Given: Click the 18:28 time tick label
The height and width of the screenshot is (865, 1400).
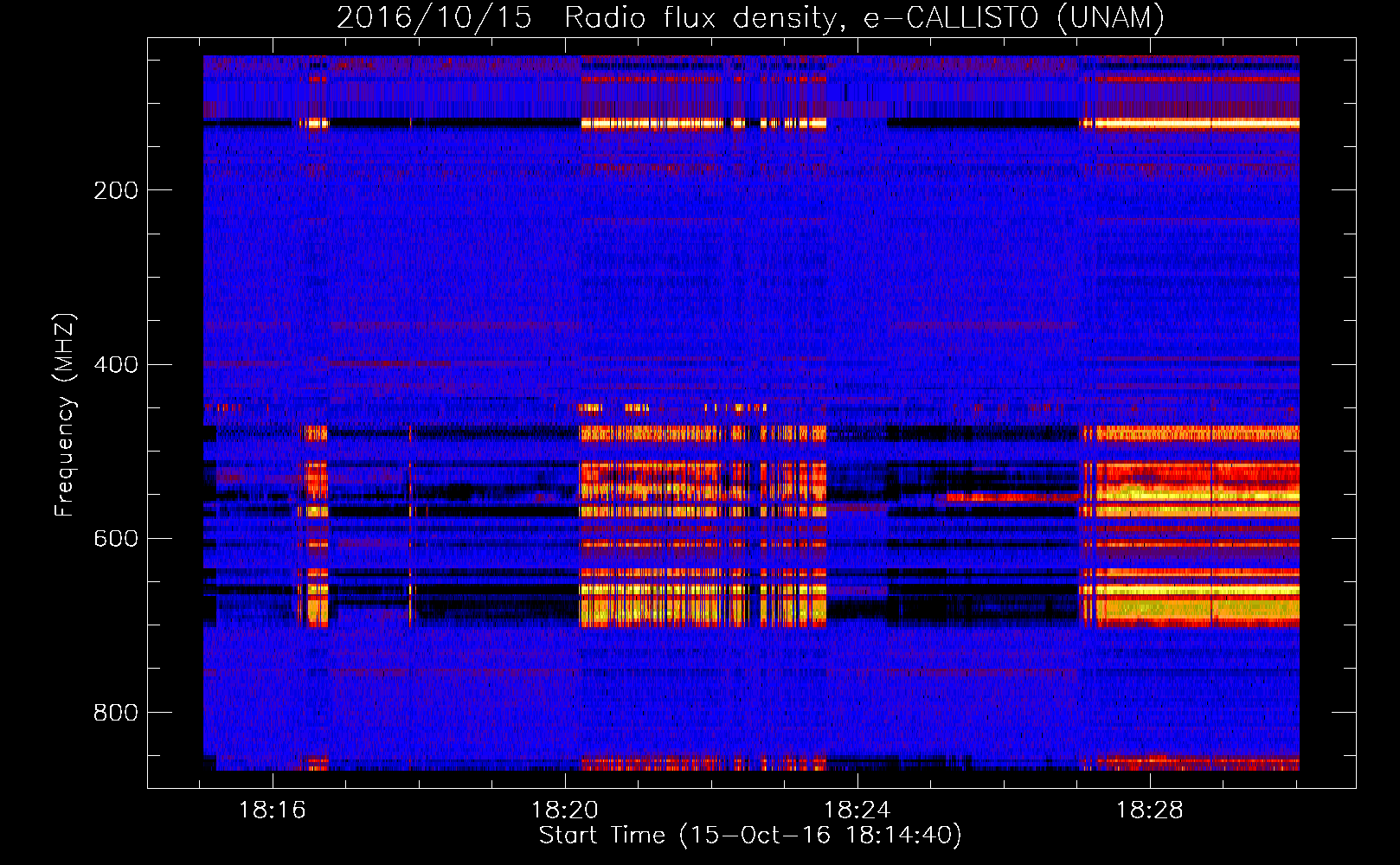Looking at the screenshot, I should pyautogui.click(x=1150, y=810).
